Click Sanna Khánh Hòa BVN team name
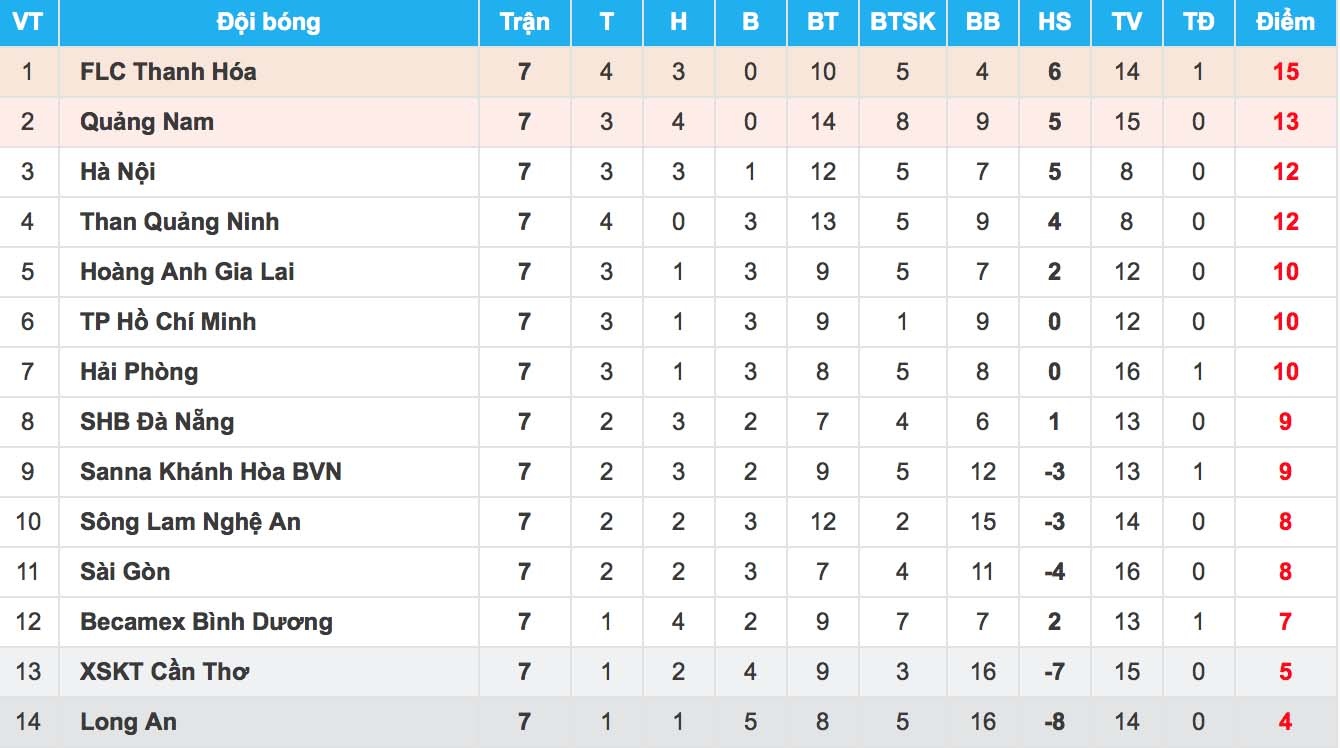1340x748 pixels. pyautogui.click(x=210, y=472)
